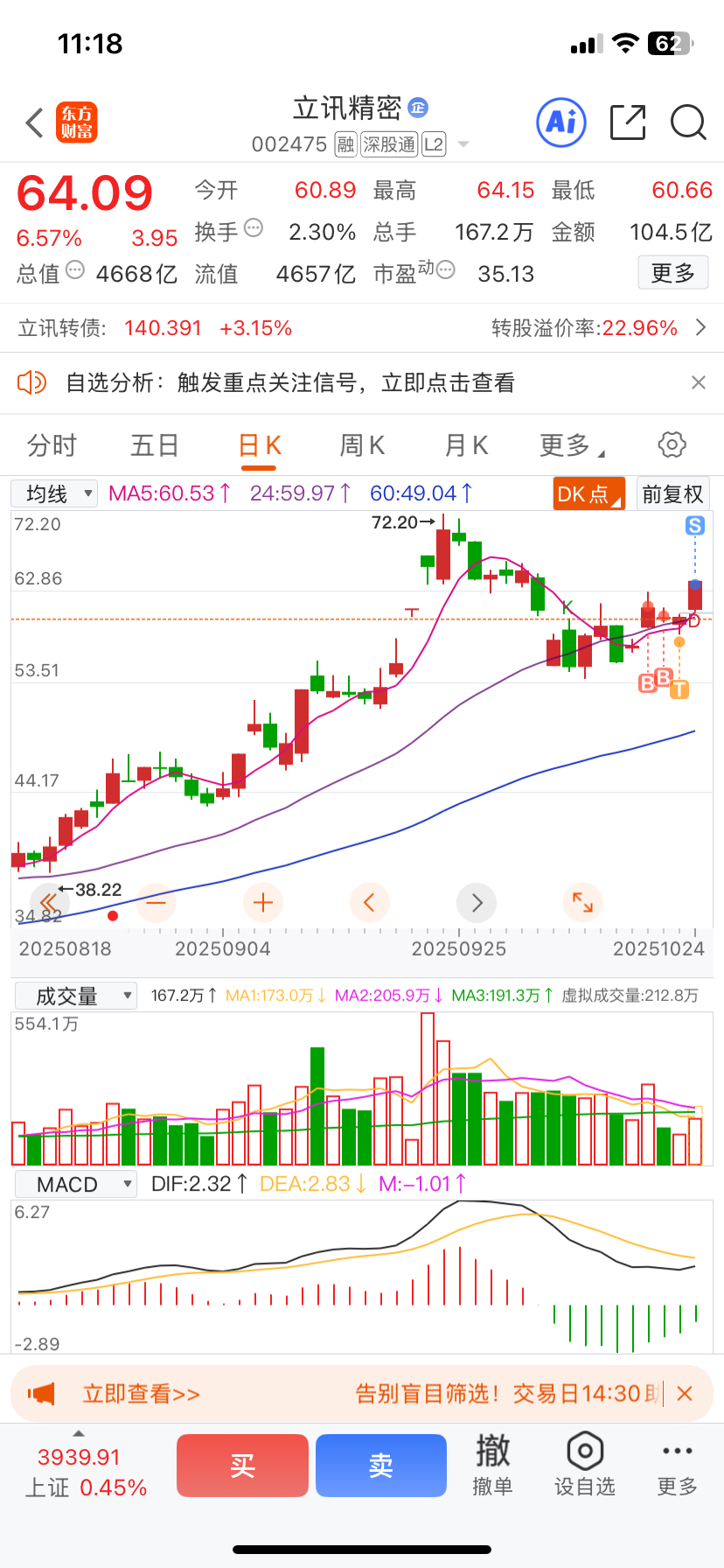
Task: Open the search magnifier icon
Action: point(688,122)
